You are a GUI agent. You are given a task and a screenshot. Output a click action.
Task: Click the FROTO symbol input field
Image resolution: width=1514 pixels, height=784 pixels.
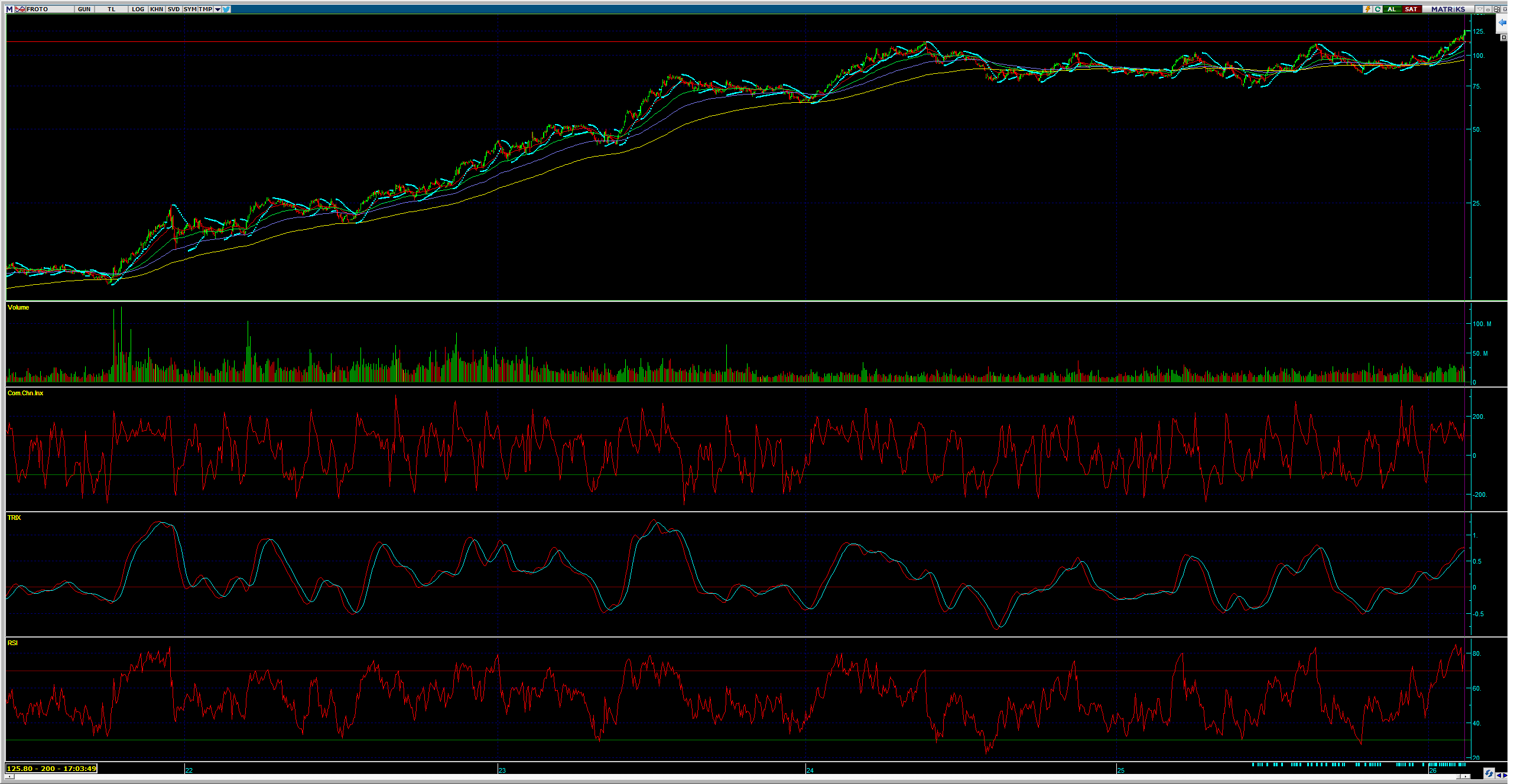pyautogui.click(x=49, y=9)
